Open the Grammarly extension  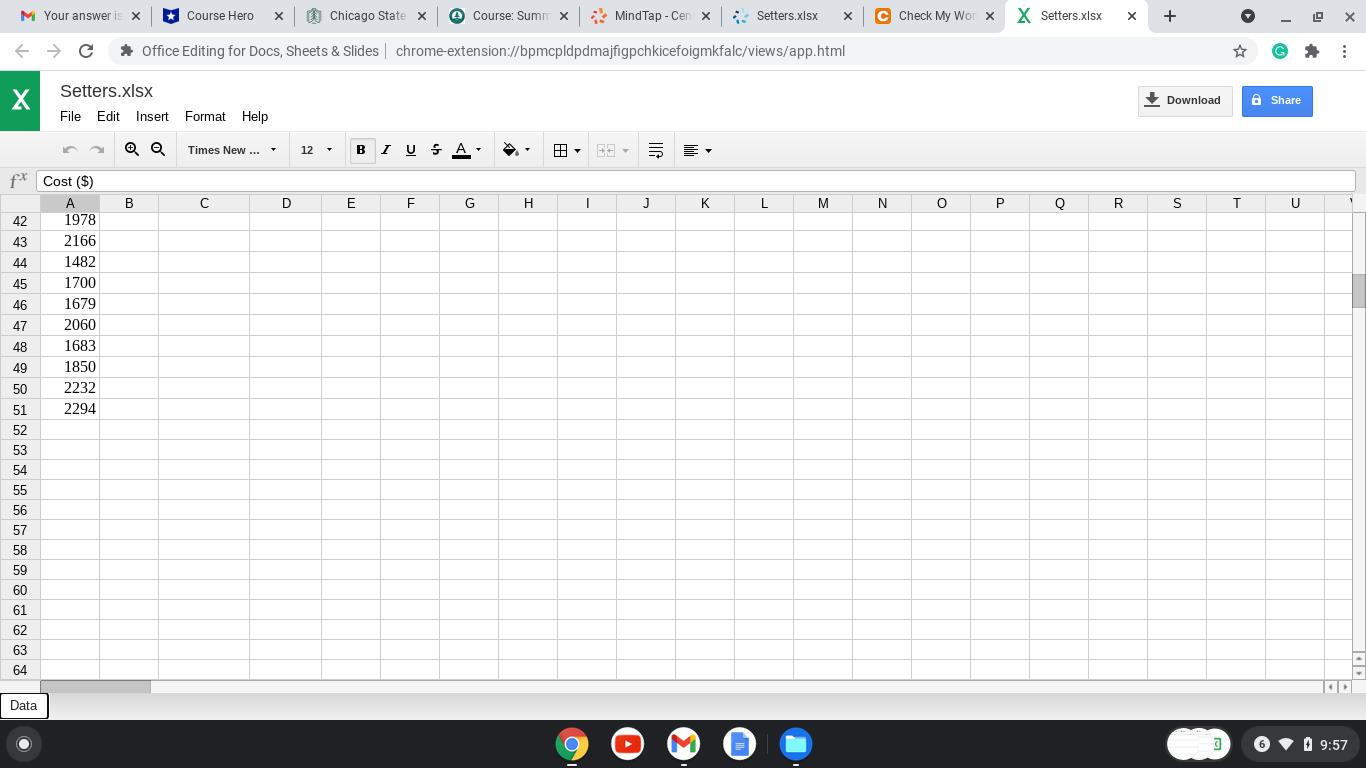tap(1280, 51)
